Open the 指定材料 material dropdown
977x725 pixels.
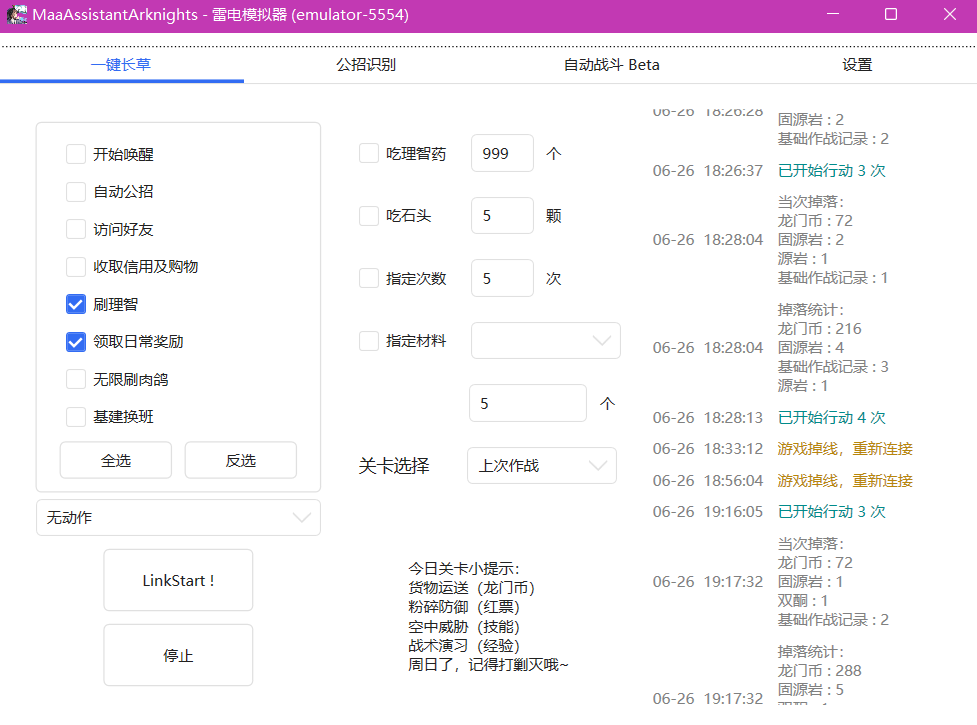[x=546, y=340]
